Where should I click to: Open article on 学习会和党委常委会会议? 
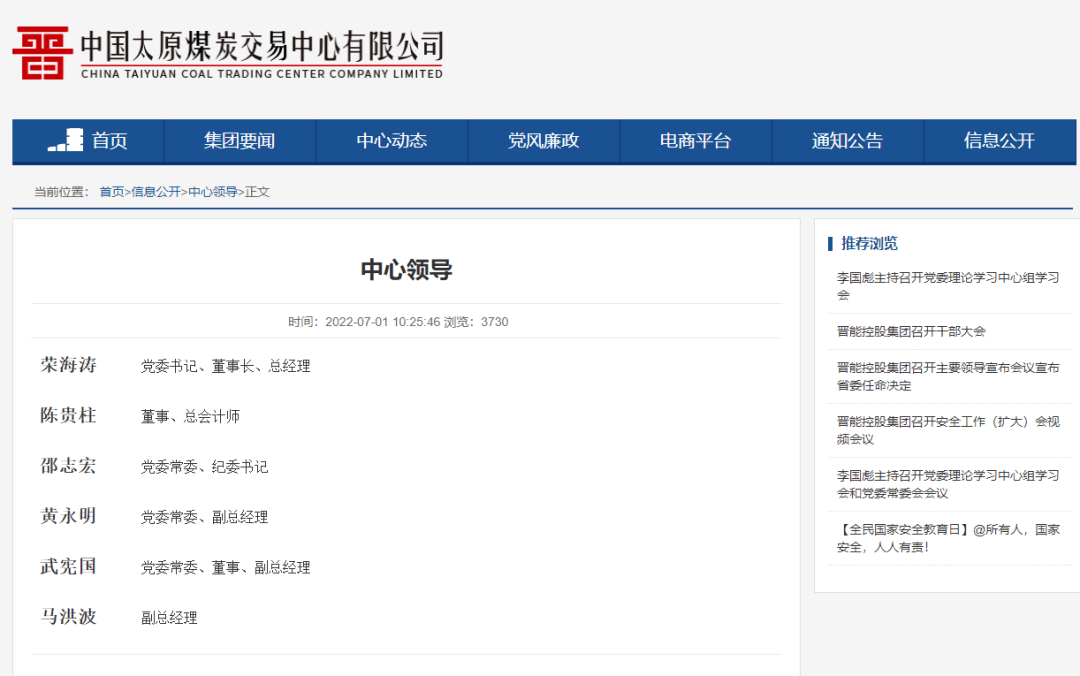coord(947,484)
